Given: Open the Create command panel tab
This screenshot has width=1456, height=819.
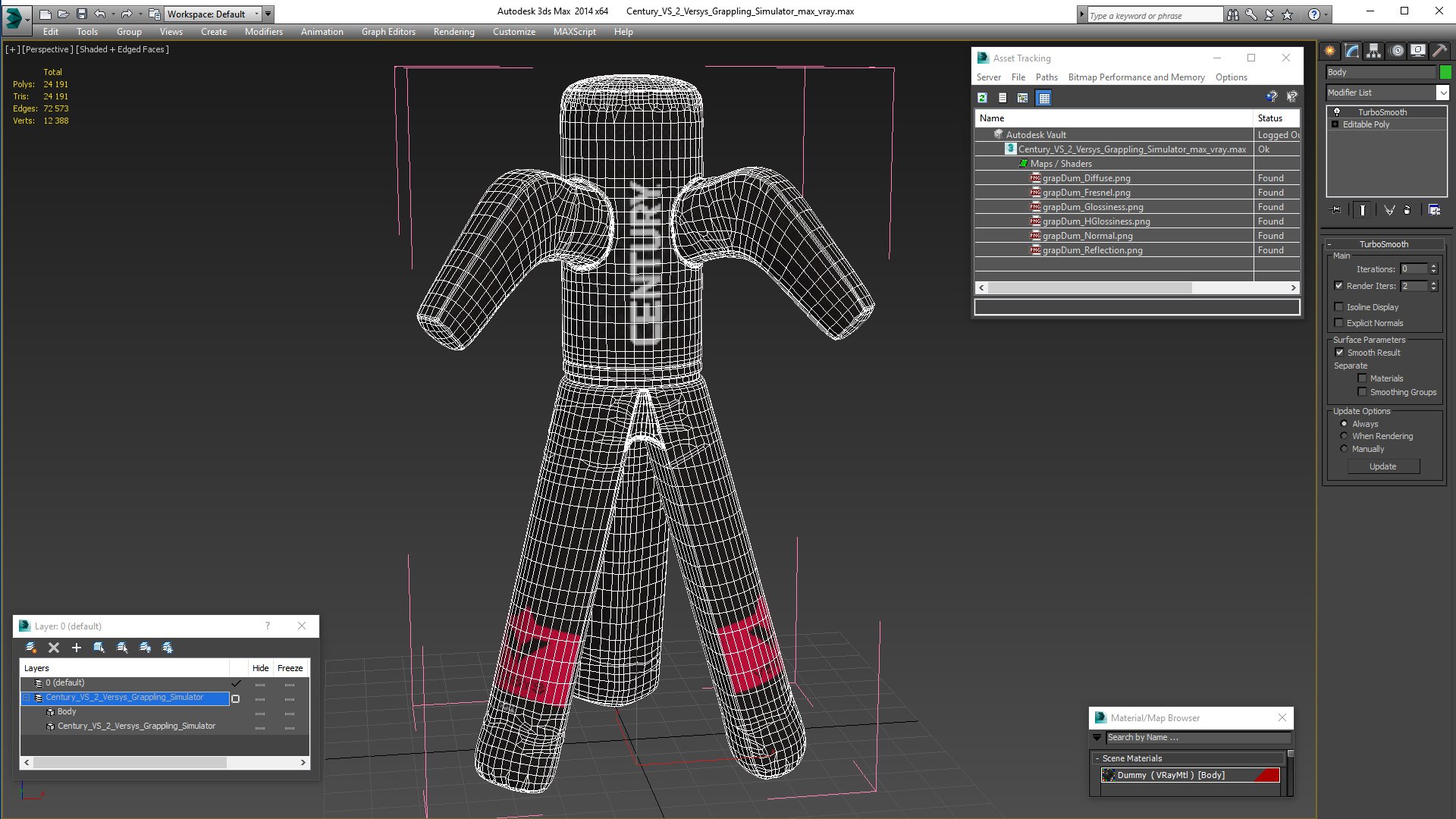Looking at the screenshot, I should (x=1330, y=51).
